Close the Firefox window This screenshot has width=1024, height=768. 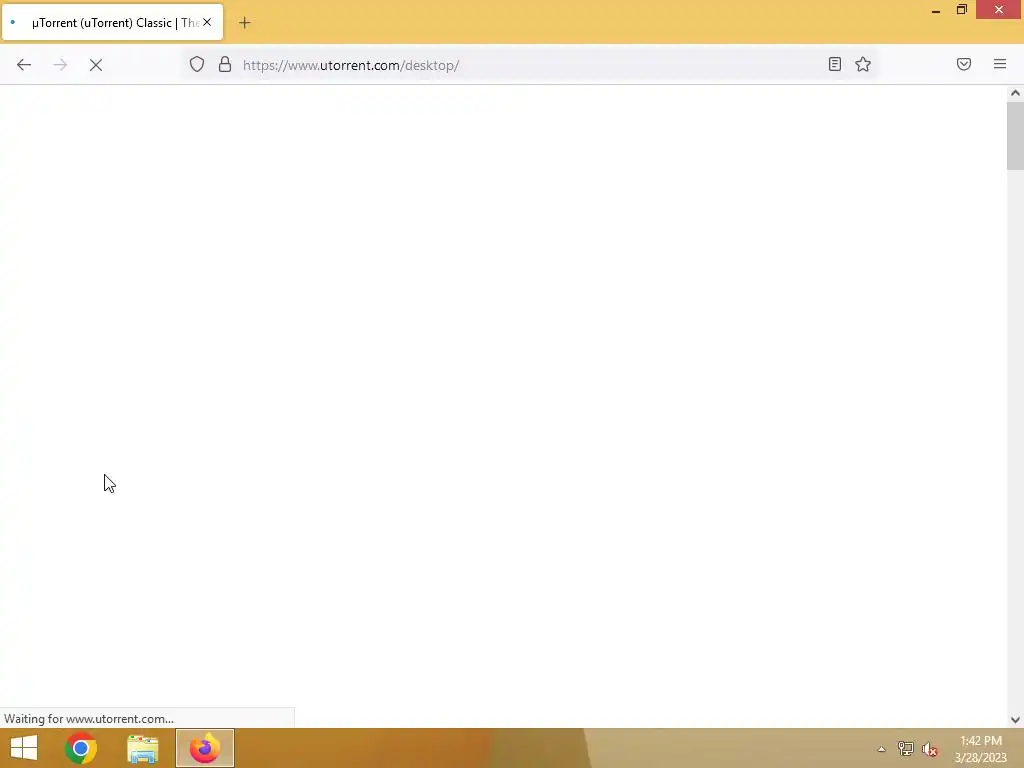coord(999,10)
